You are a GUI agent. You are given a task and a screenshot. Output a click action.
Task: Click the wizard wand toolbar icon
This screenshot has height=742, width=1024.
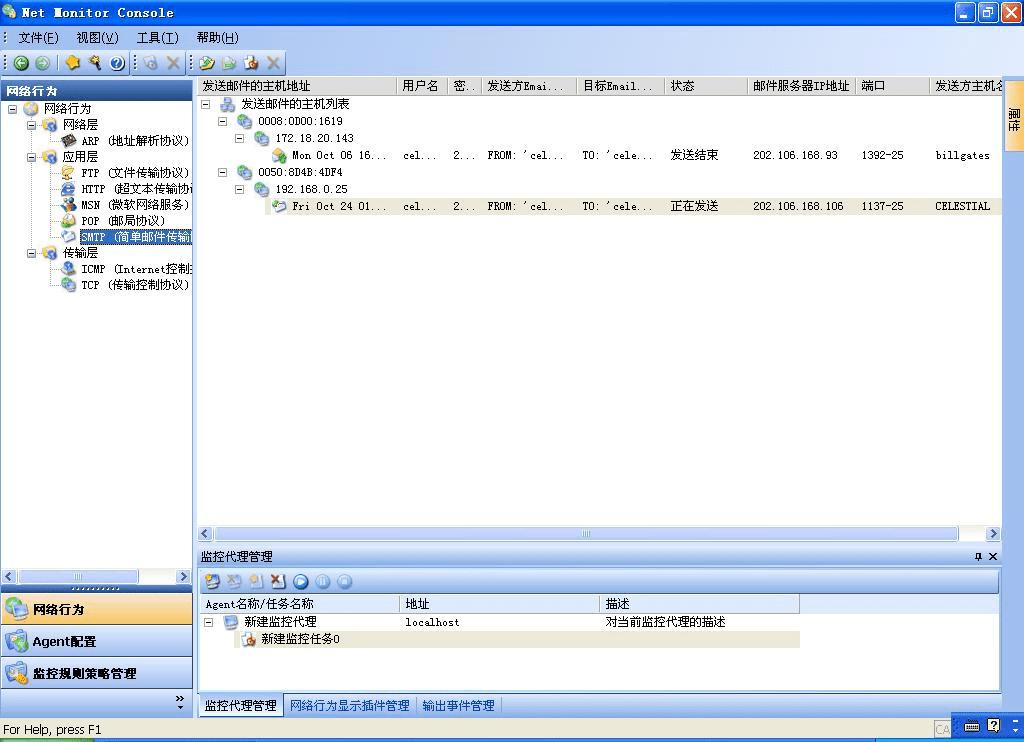pyautogui.click(x=95, y=63)
